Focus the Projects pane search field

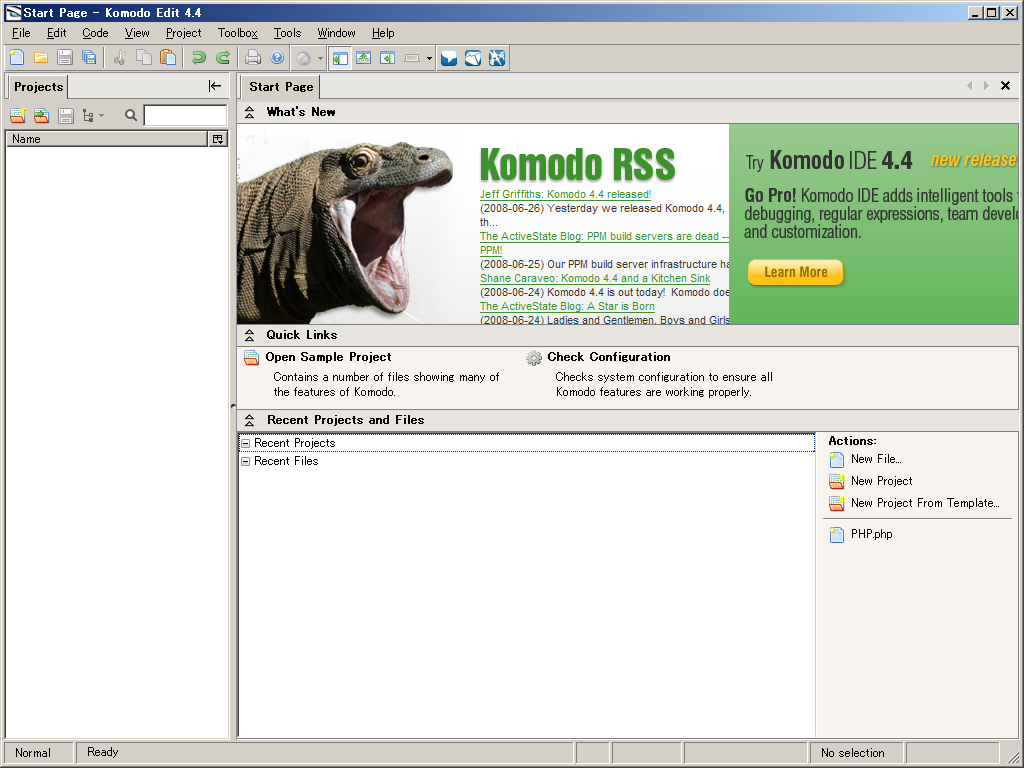tap(185, 116)
